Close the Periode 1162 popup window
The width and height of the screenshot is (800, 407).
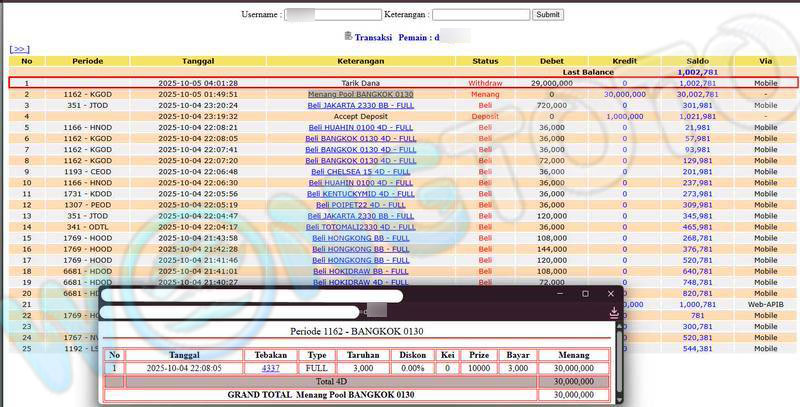click(612, 294)
